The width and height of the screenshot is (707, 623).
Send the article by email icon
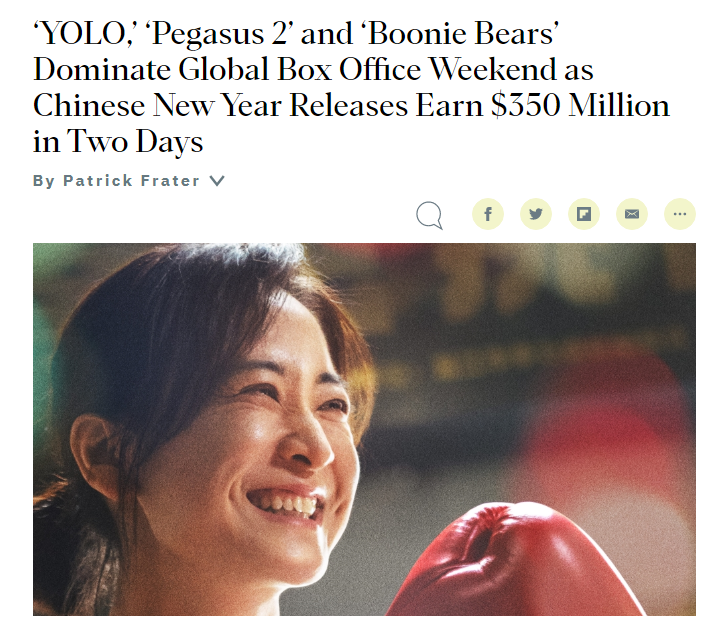pyautogui.click(x=632, y=214)
